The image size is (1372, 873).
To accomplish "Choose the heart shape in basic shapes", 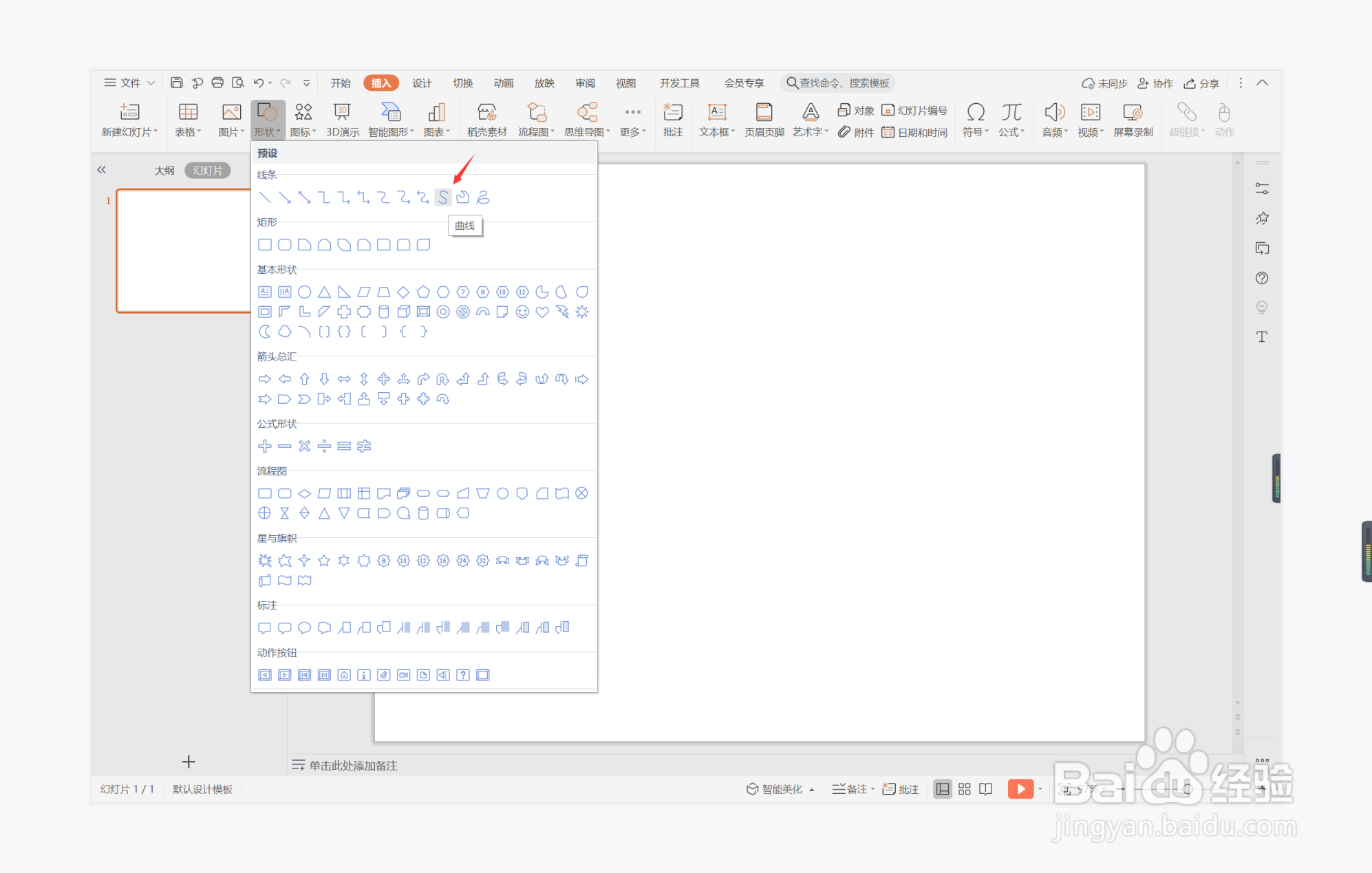I will click(542, 312).
